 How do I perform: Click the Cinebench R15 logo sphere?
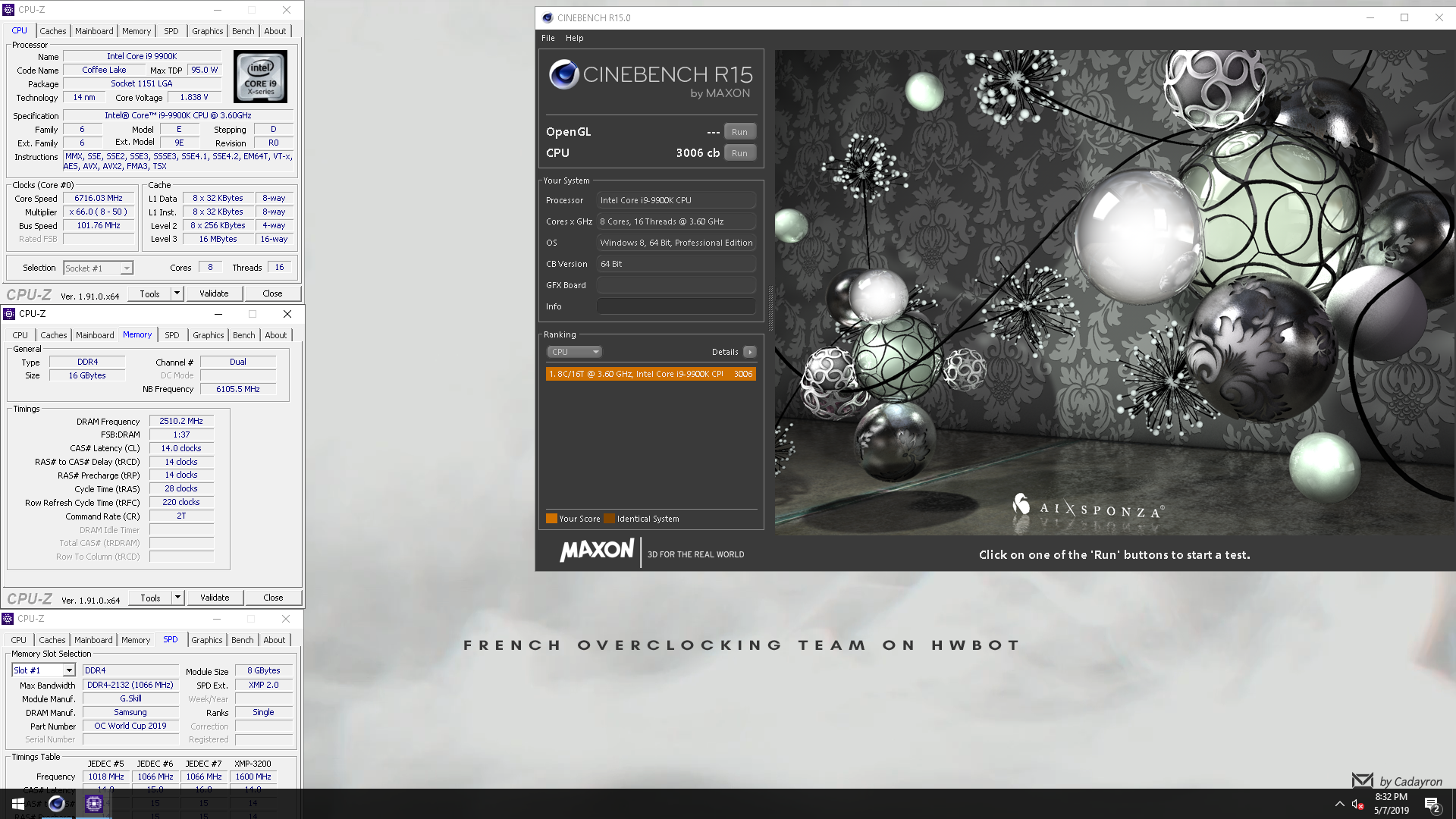tap(563, 74)
